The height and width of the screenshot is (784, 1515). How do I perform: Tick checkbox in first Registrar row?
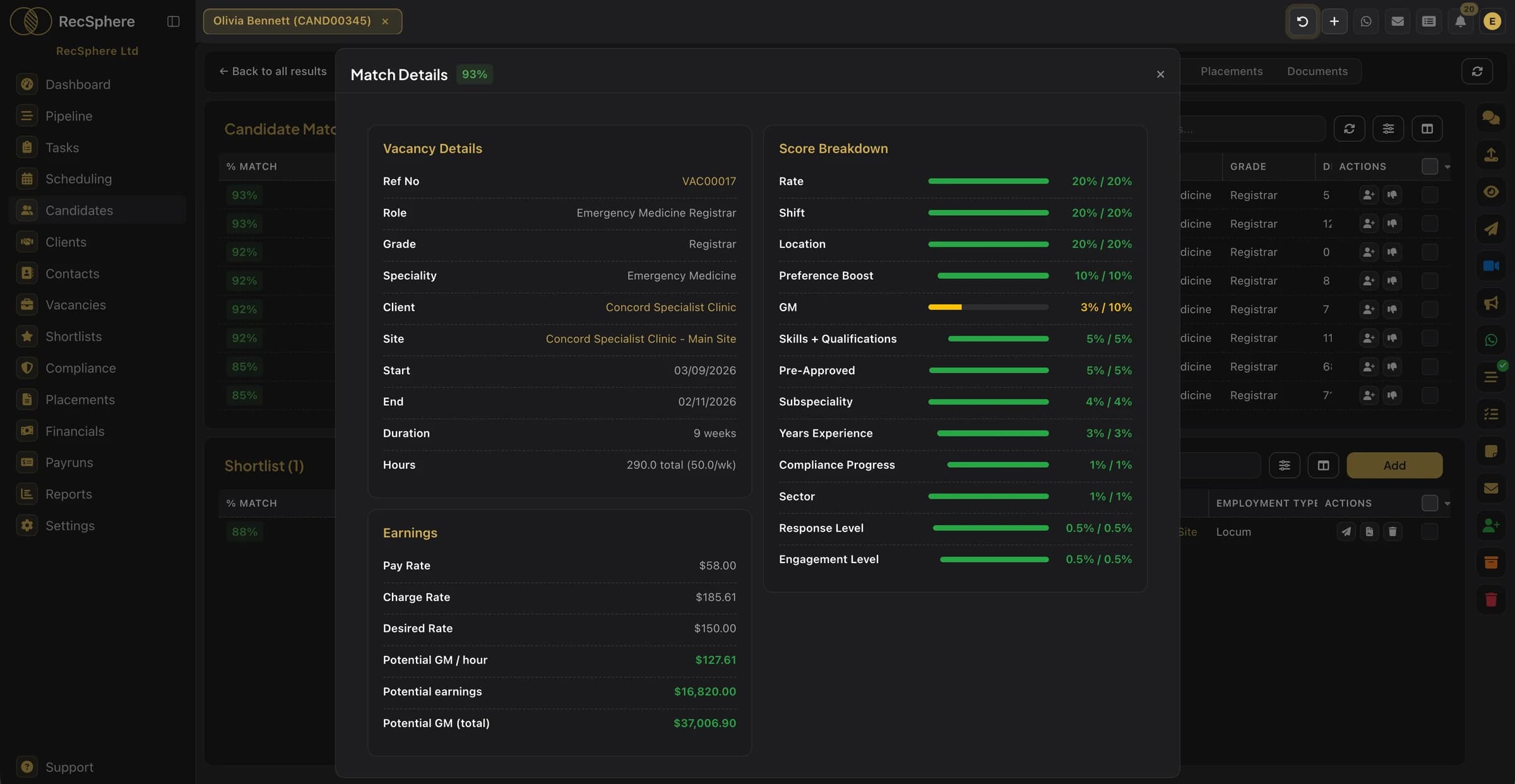click(1430, 195)
